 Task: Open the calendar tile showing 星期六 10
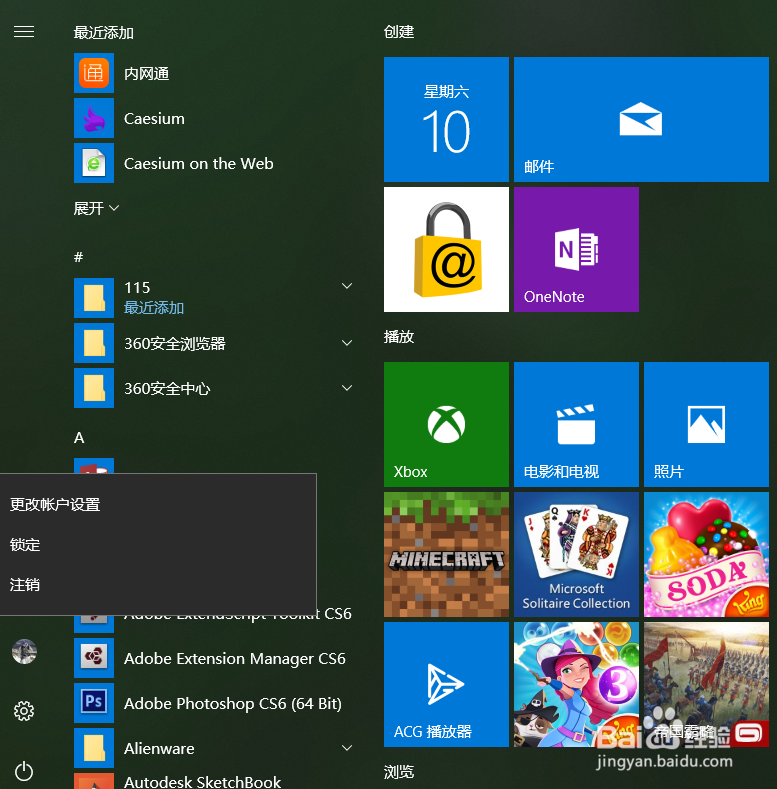point(446,119)
